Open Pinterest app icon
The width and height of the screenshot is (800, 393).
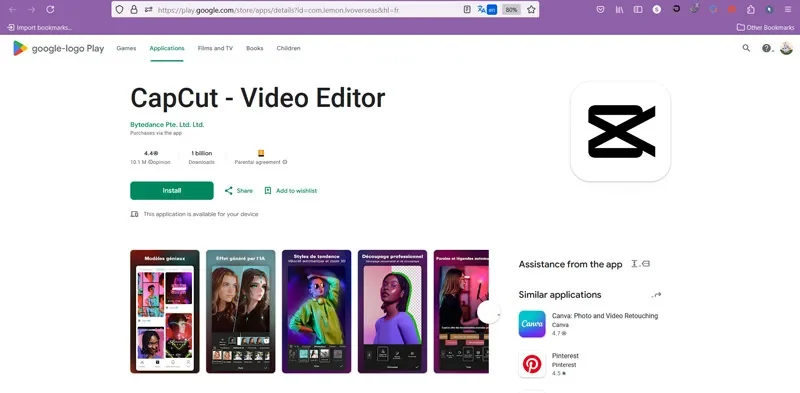532,364
